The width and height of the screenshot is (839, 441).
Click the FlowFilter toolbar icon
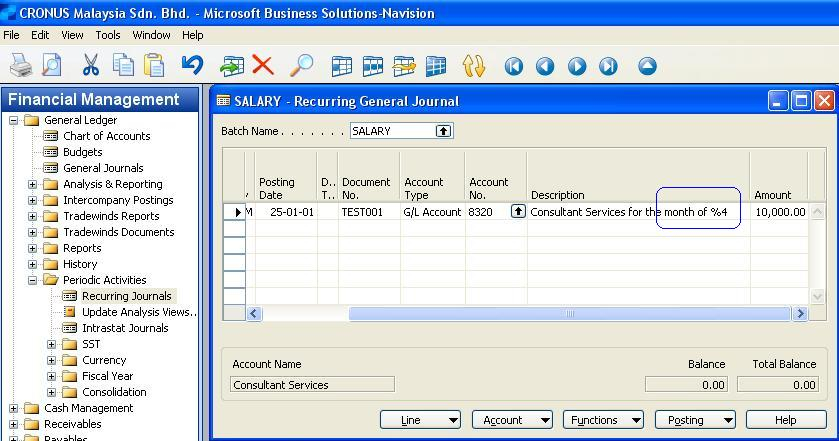pyautogui.click(x=404, y=66)
